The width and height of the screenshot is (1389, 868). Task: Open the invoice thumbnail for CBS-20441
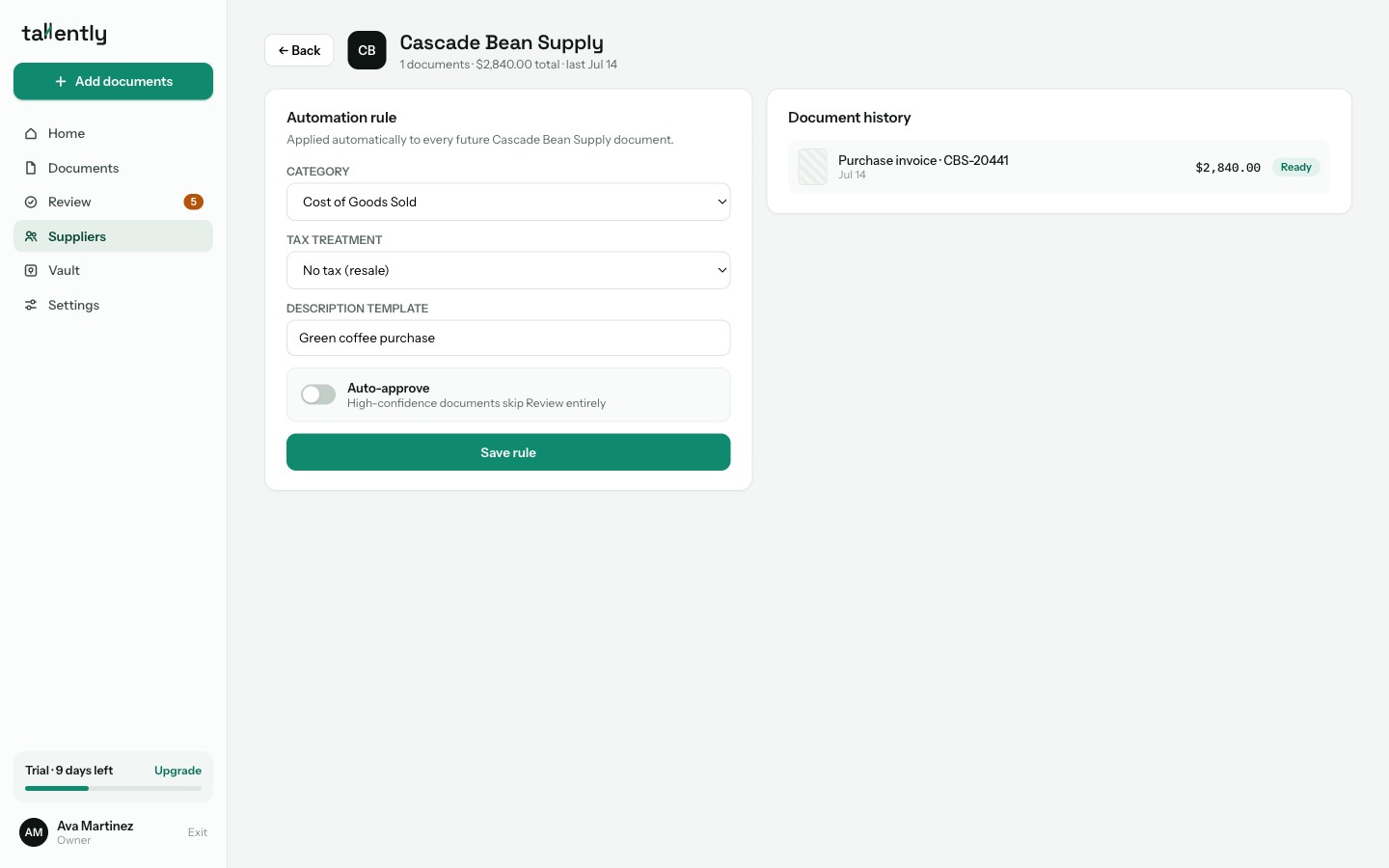(812, 167)
